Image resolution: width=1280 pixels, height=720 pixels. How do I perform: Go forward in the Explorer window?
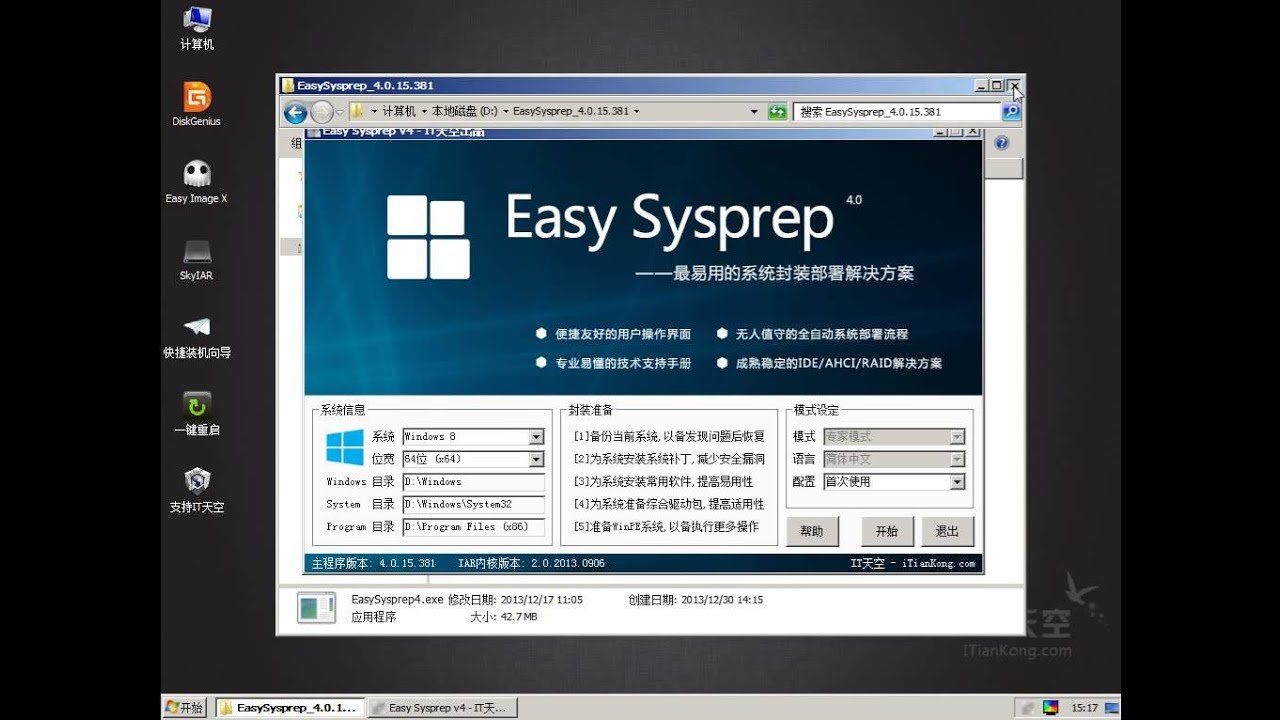point(322,112)
